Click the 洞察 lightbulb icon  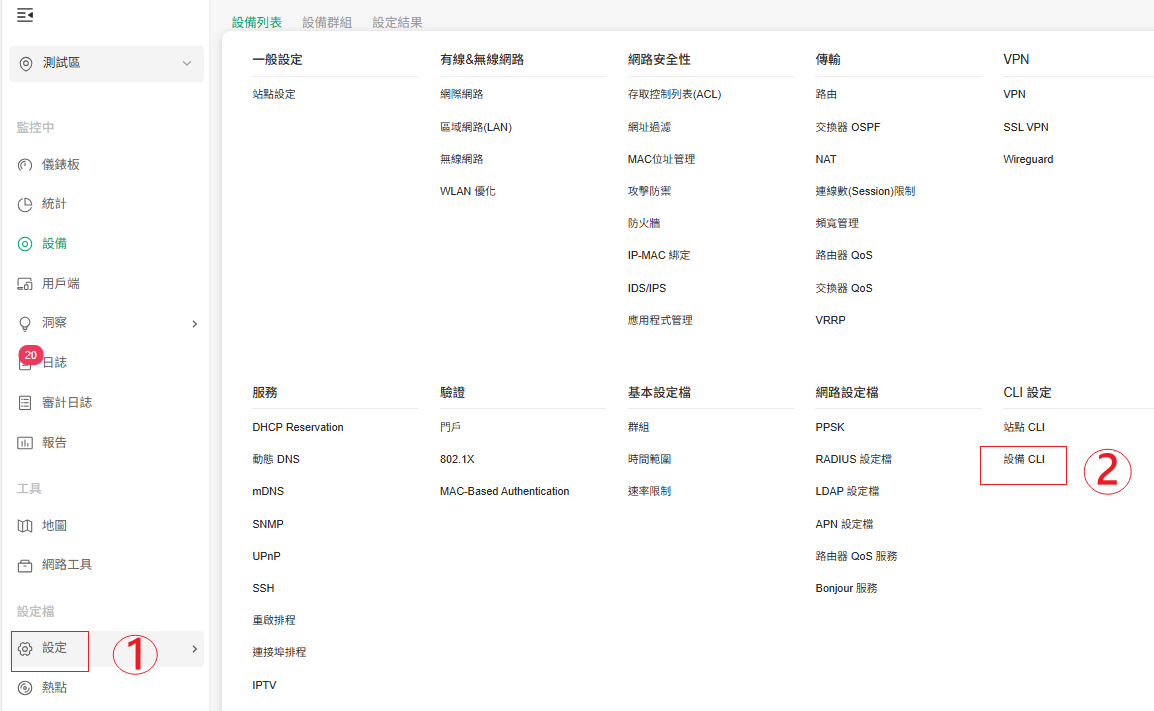pos(25,323)
